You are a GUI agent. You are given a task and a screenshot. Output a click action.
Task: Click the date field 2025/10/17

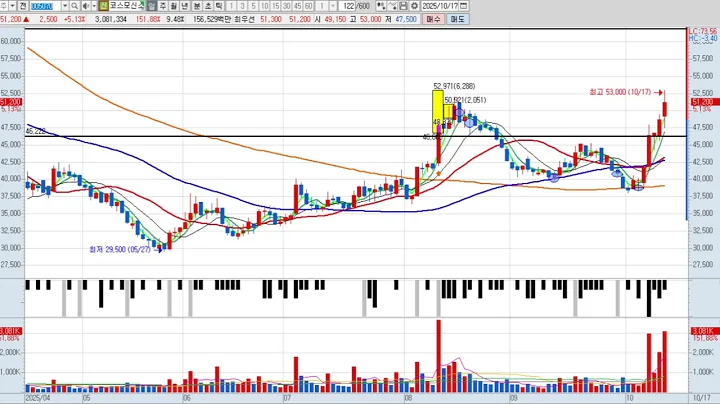click(440, 6)
